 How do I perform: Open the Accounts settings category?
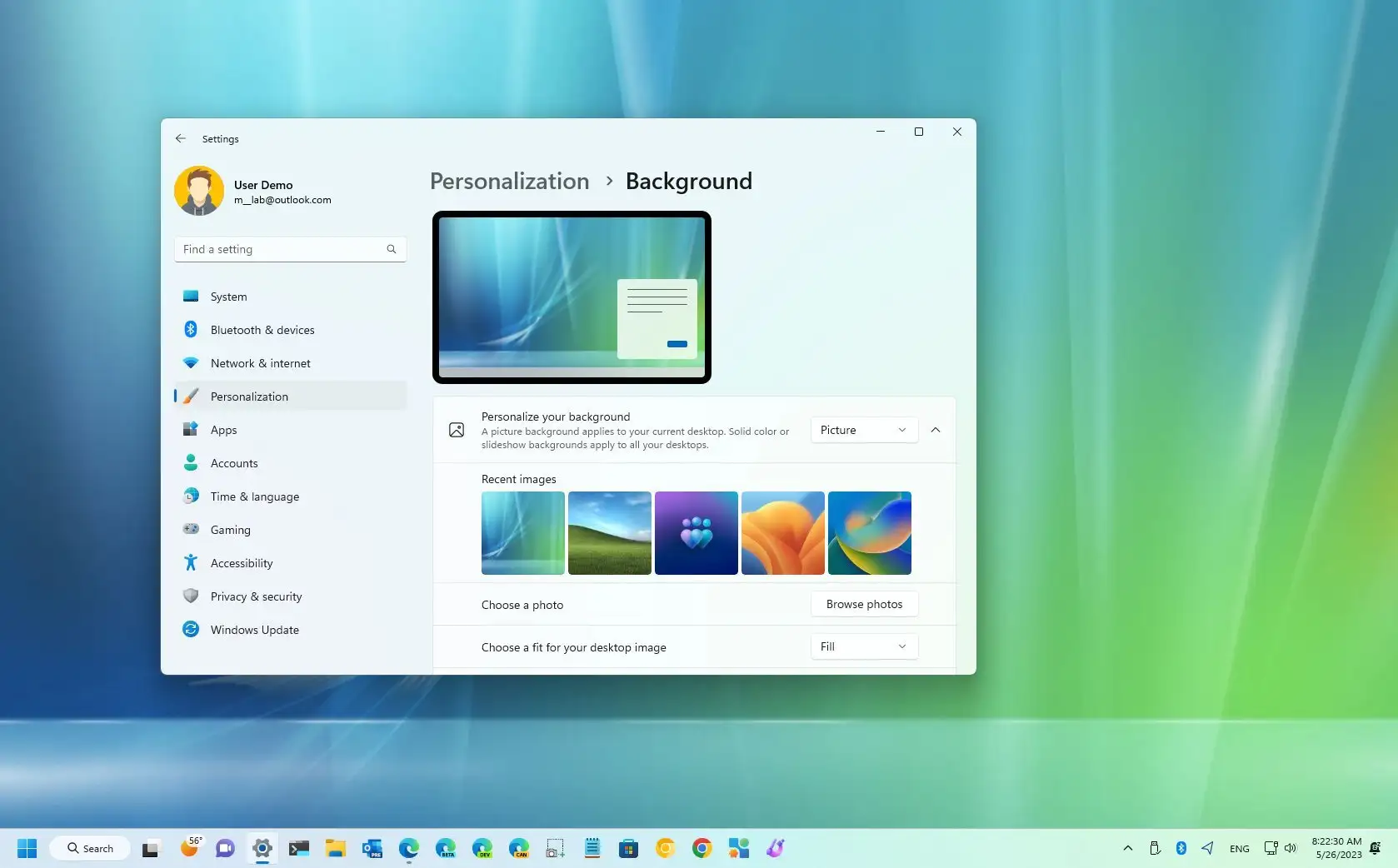(290, 463)
